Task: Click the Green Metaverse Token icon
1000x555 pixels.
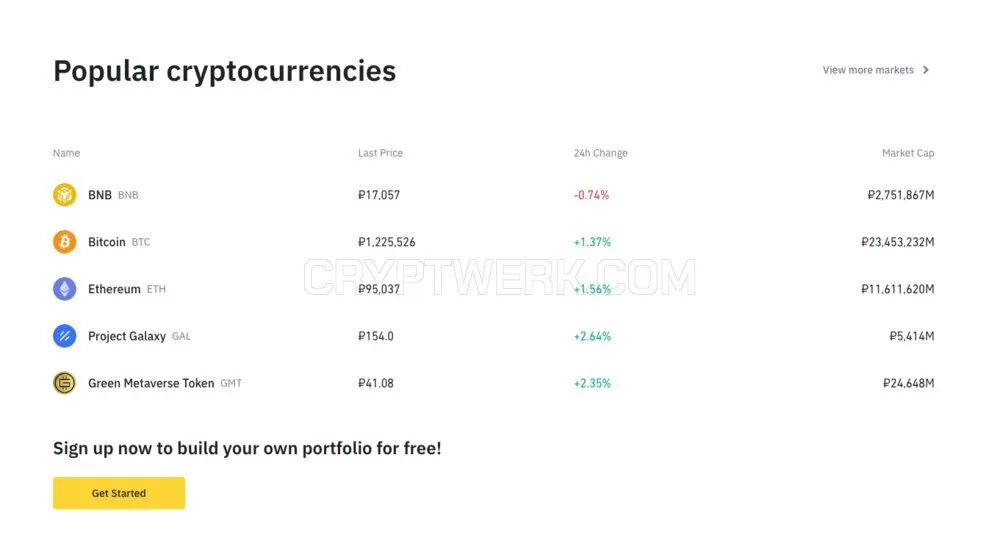Action: [64, 383]
